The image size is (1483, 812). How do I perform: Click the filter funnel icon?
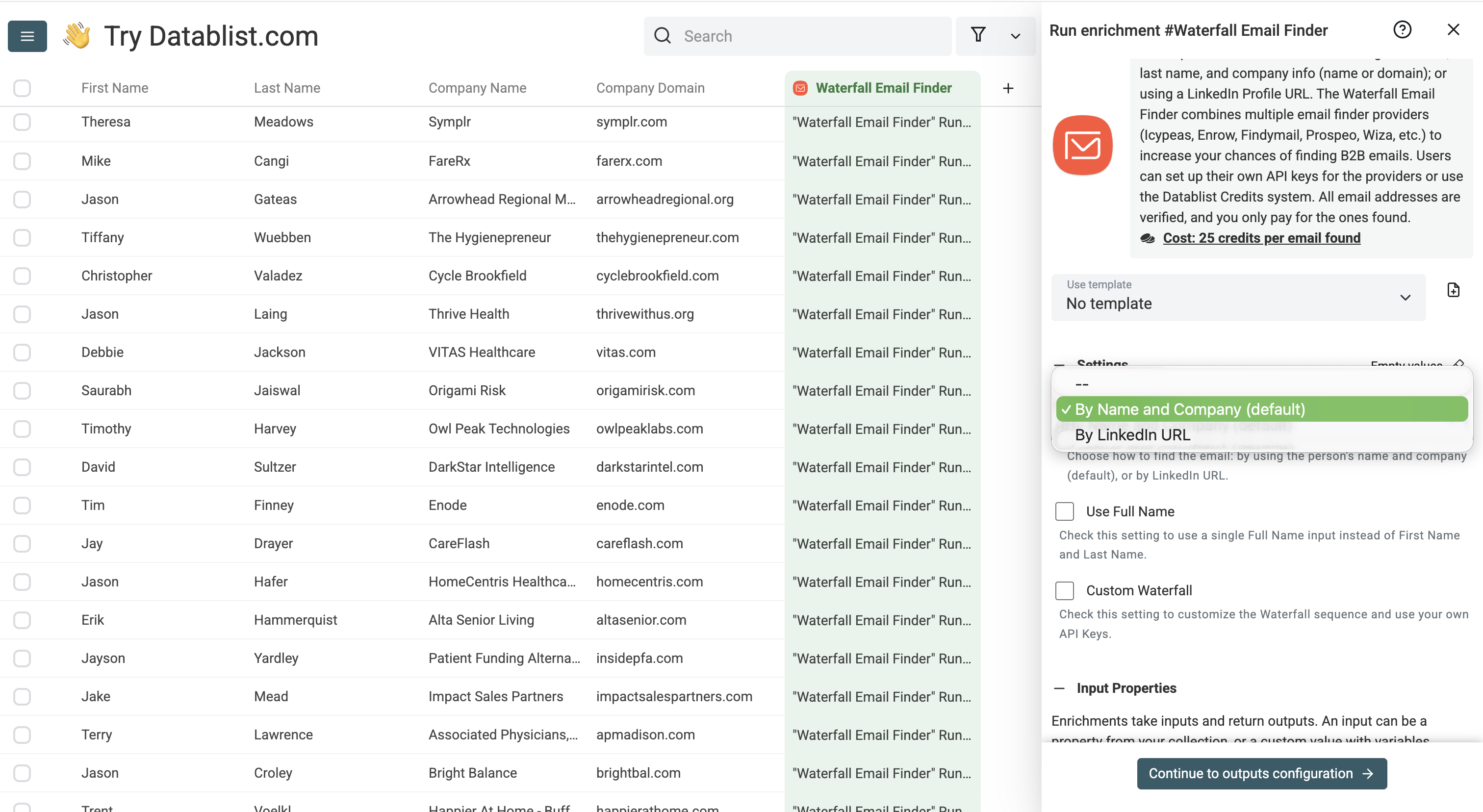[978, 35]
